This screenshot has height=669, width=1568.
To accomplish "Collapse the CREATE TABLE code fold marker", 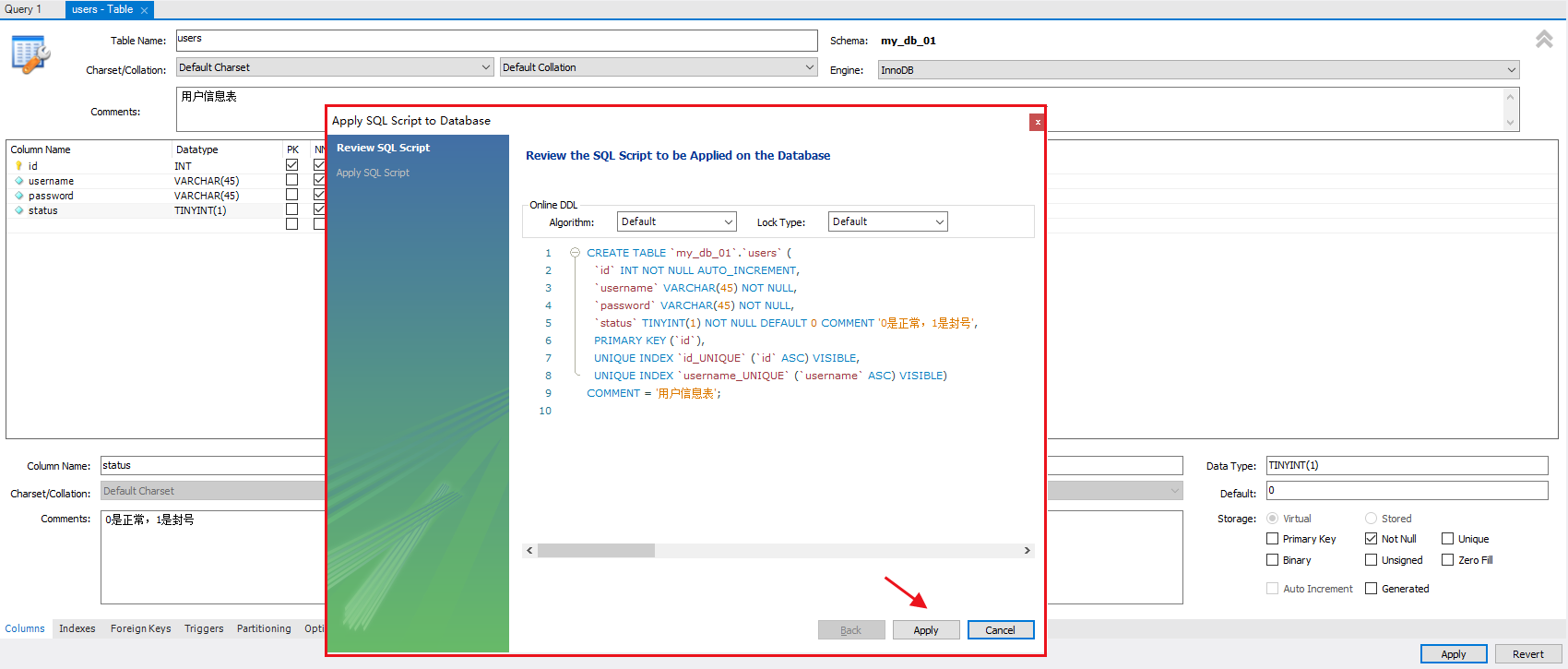I will (x=575, y=253).
